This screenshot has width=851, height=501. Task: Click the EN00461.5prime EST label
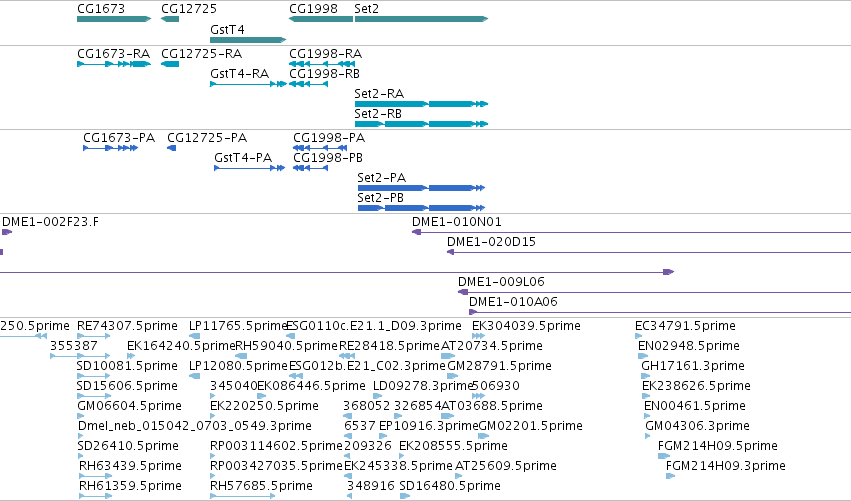[695, 406]
